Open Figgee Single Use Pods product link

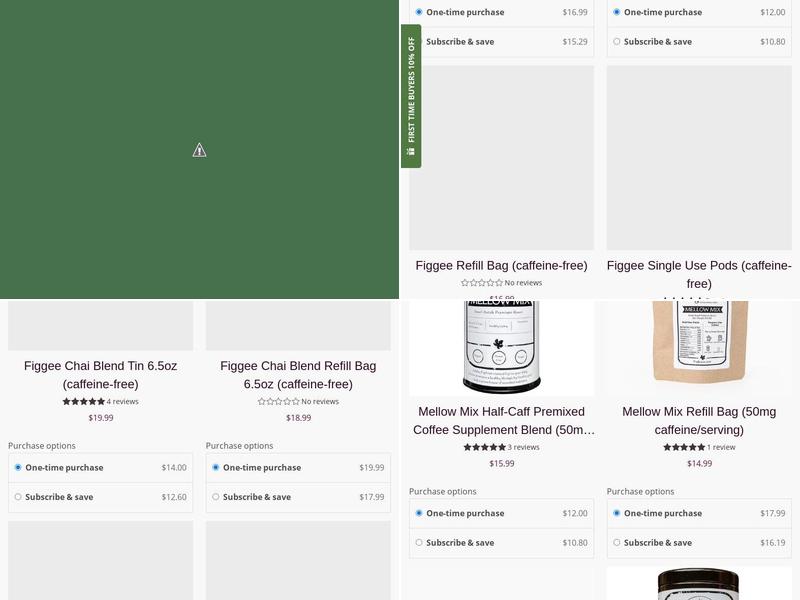point(699,274)
